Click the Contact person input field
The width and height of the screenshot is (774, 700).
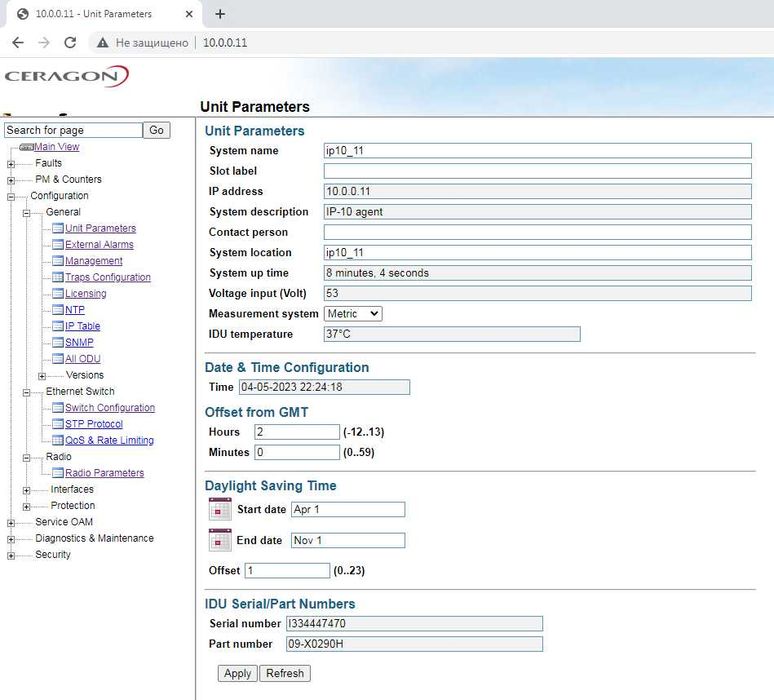tap(538, 232)
